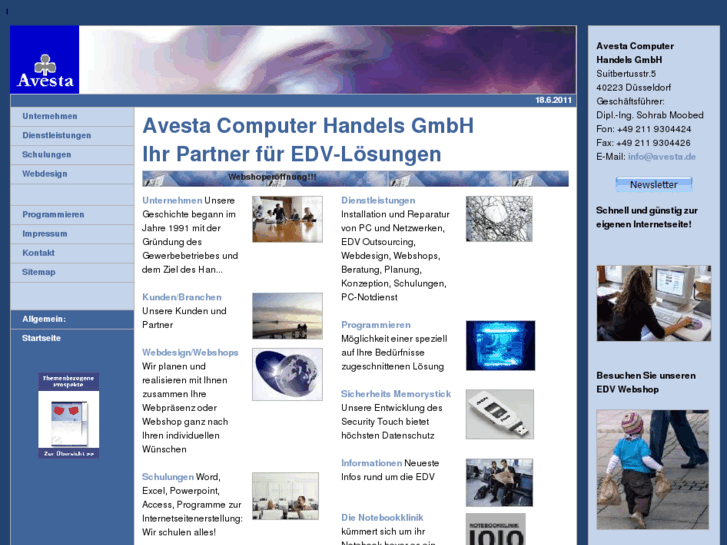Image resolution: width=727 pixels, height=545 pixels.
Task: Open the Kunden/Branchen link
Action: point(182,297)
